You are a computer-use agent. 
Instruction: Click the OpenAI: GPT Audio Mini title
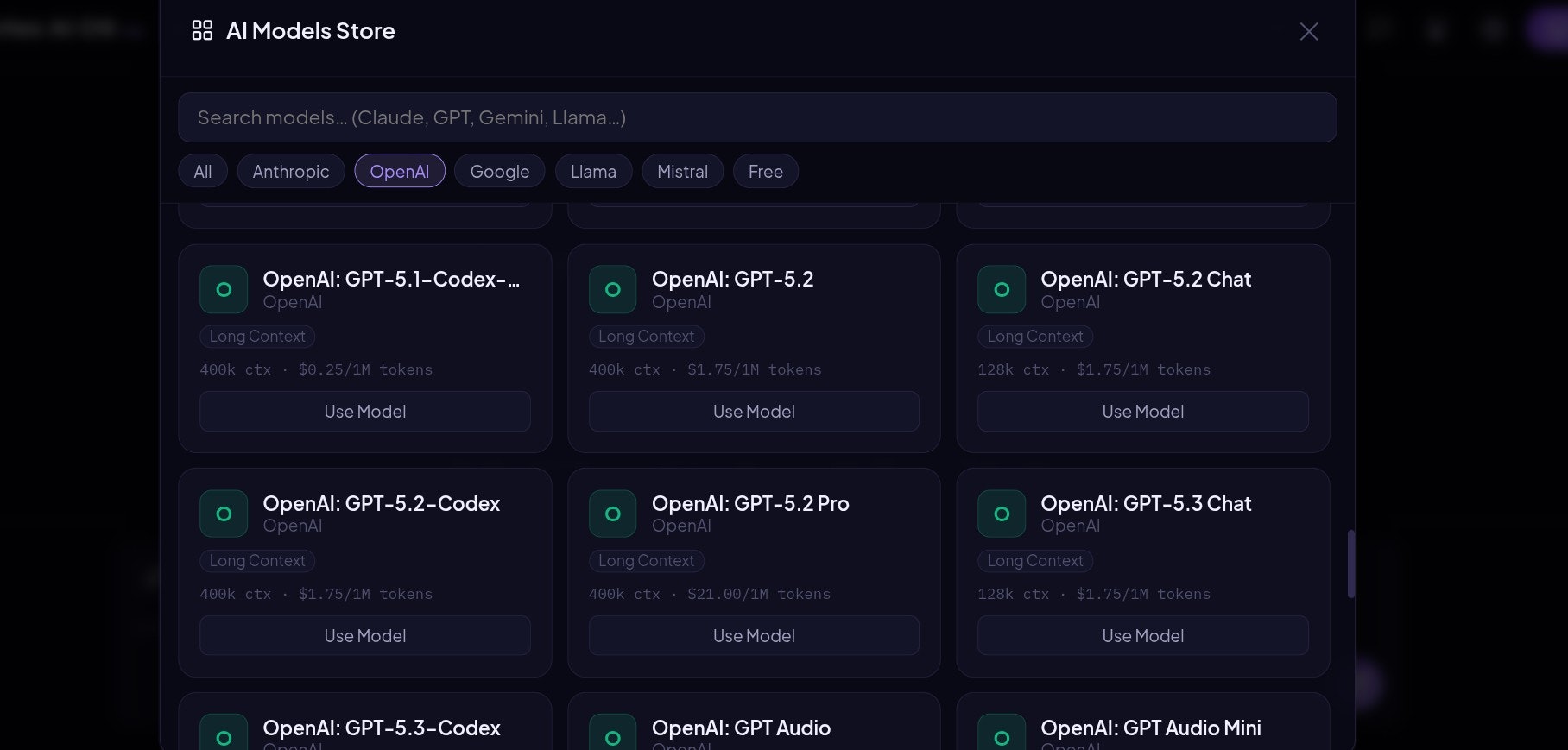pos(1151,728)
